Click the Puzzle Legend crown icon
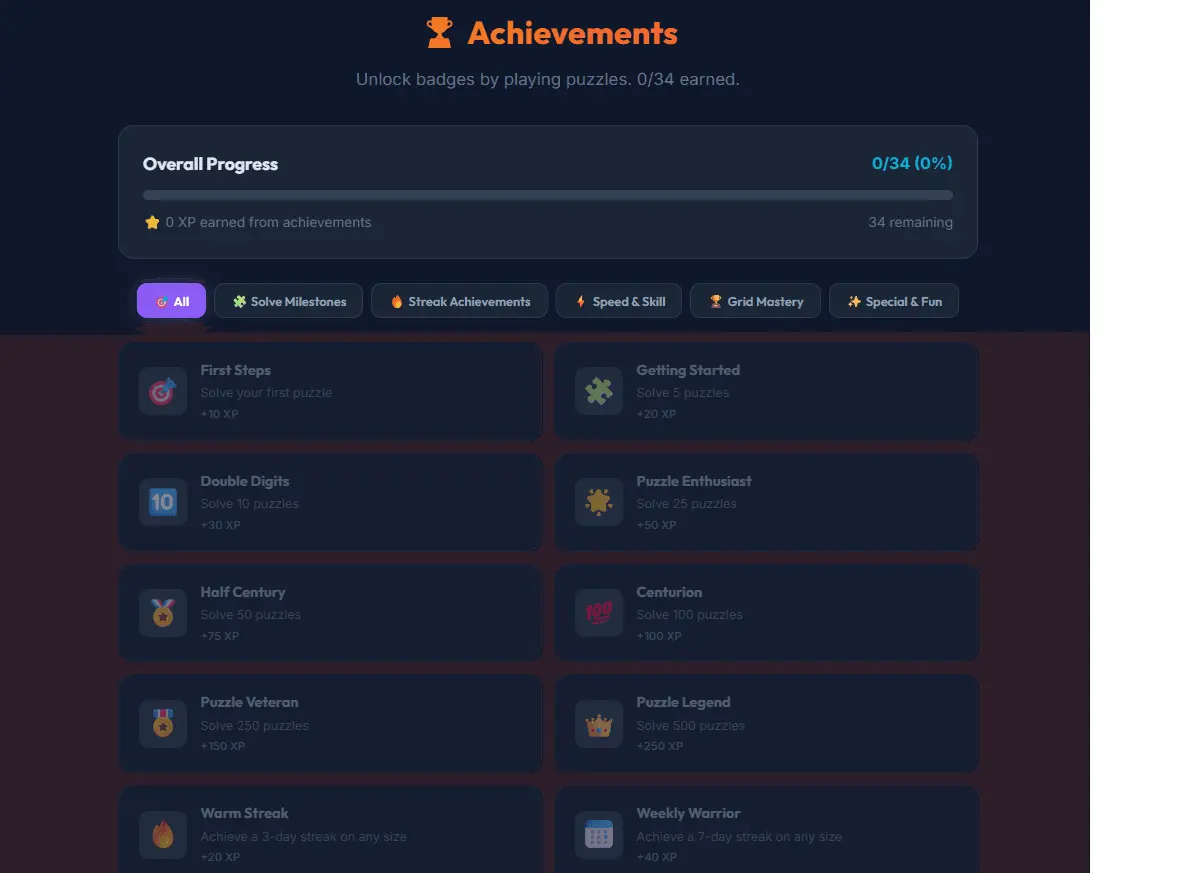This screenshot has width=1201, height=873. [x=599, y=723]
